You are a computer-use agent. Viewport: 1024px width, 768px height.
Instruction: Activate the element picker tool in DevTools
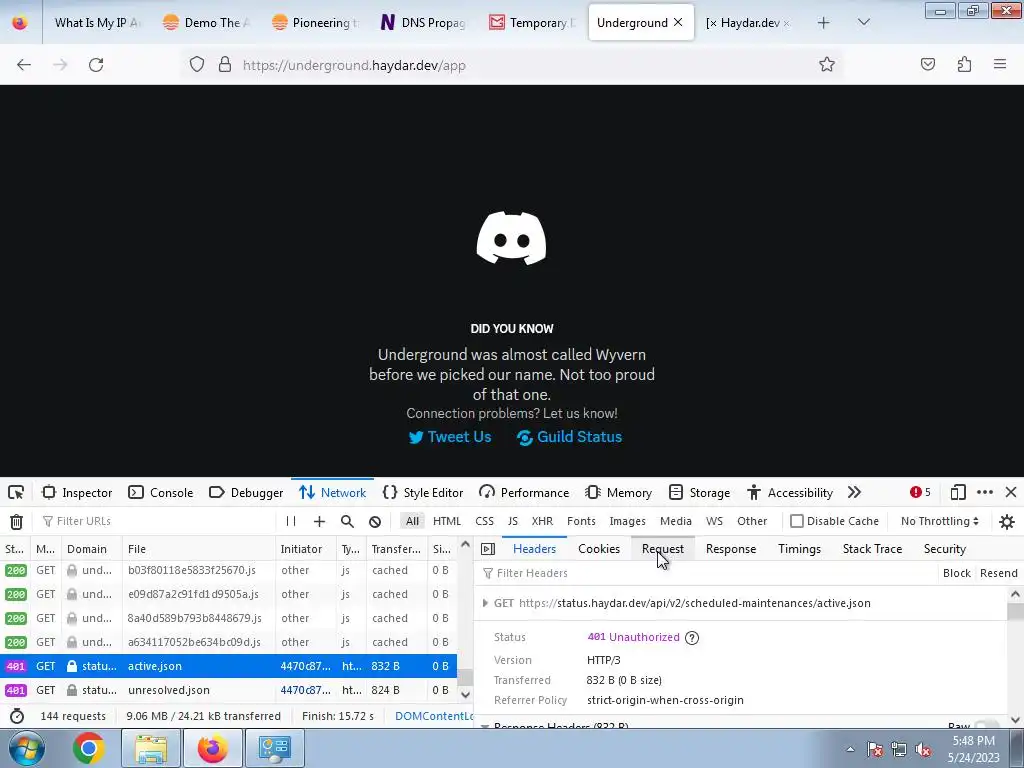(x=16, y=492)
